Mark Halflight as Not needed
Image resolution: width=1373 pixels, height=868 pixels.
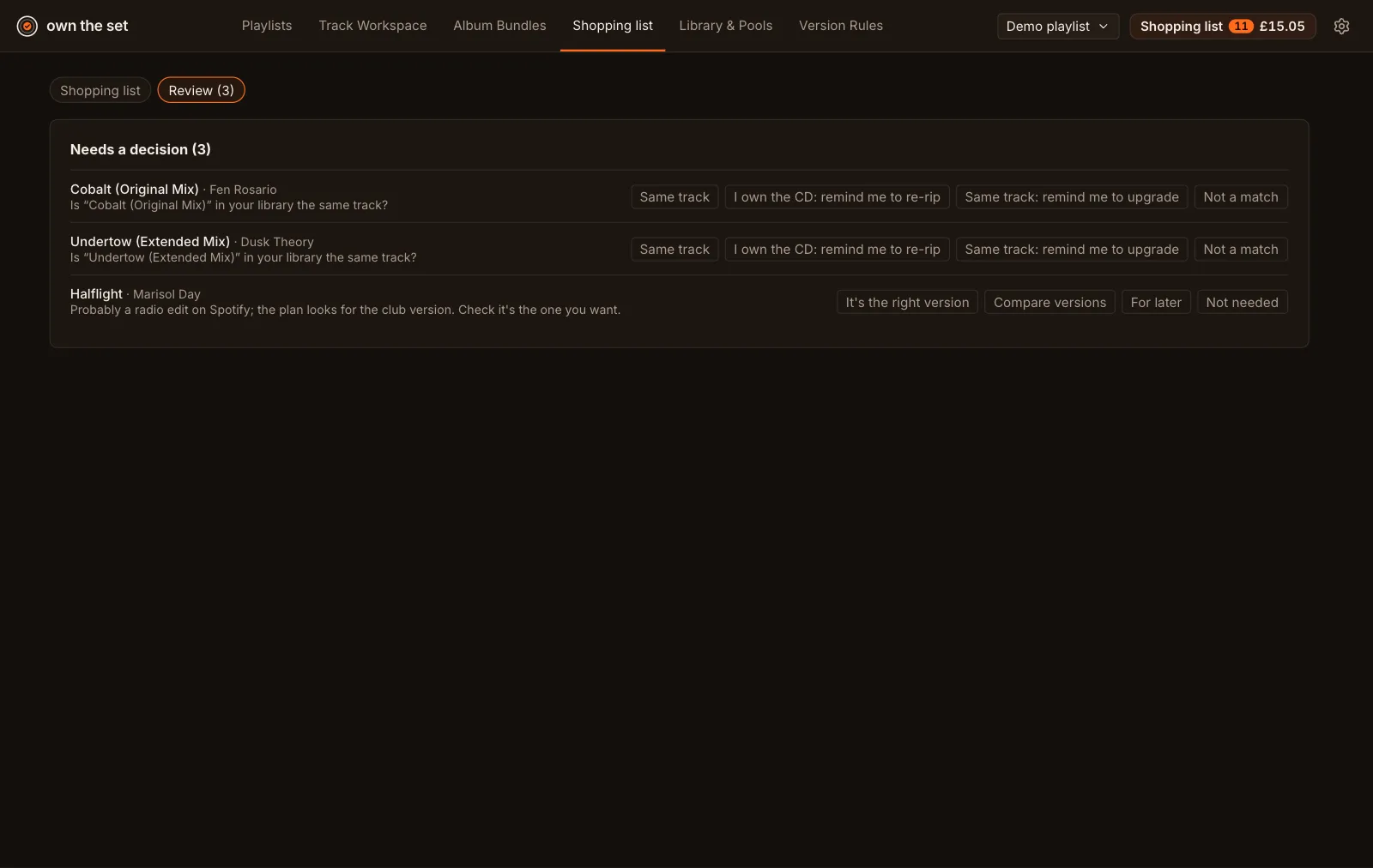coord(1242,302)
